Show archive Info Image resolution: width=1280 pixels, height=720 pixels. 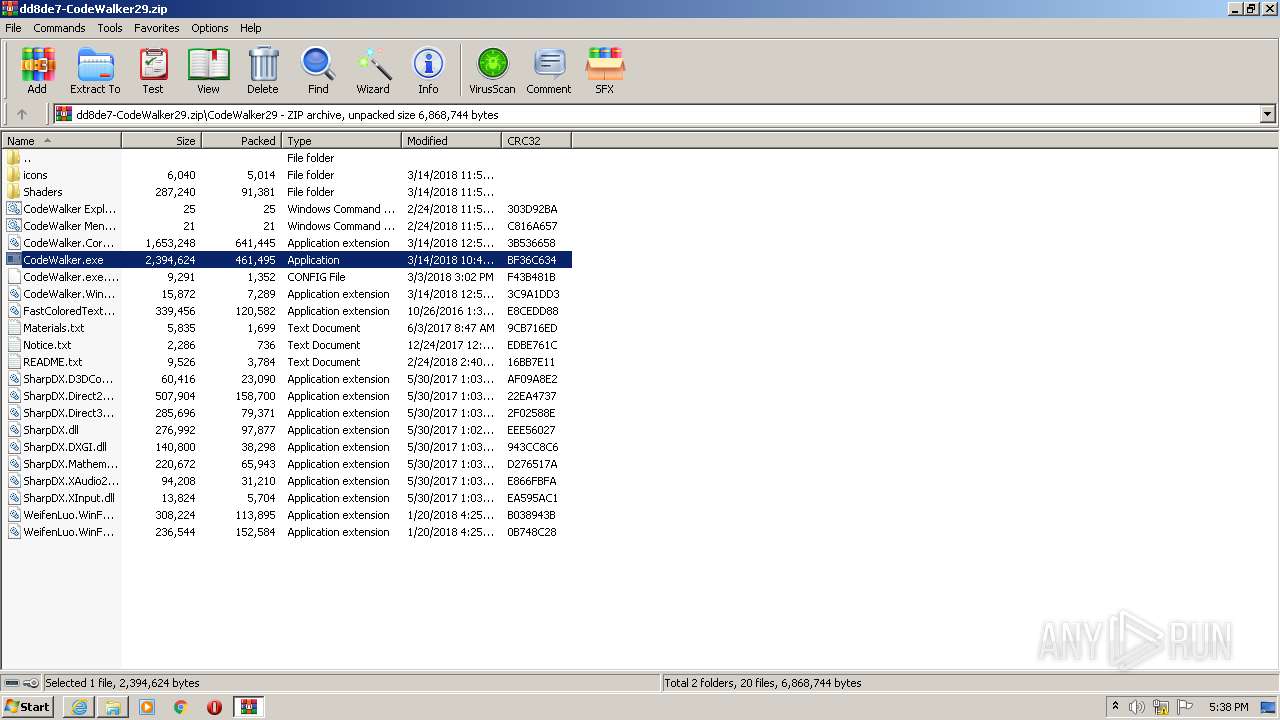[x=428, y=70]
